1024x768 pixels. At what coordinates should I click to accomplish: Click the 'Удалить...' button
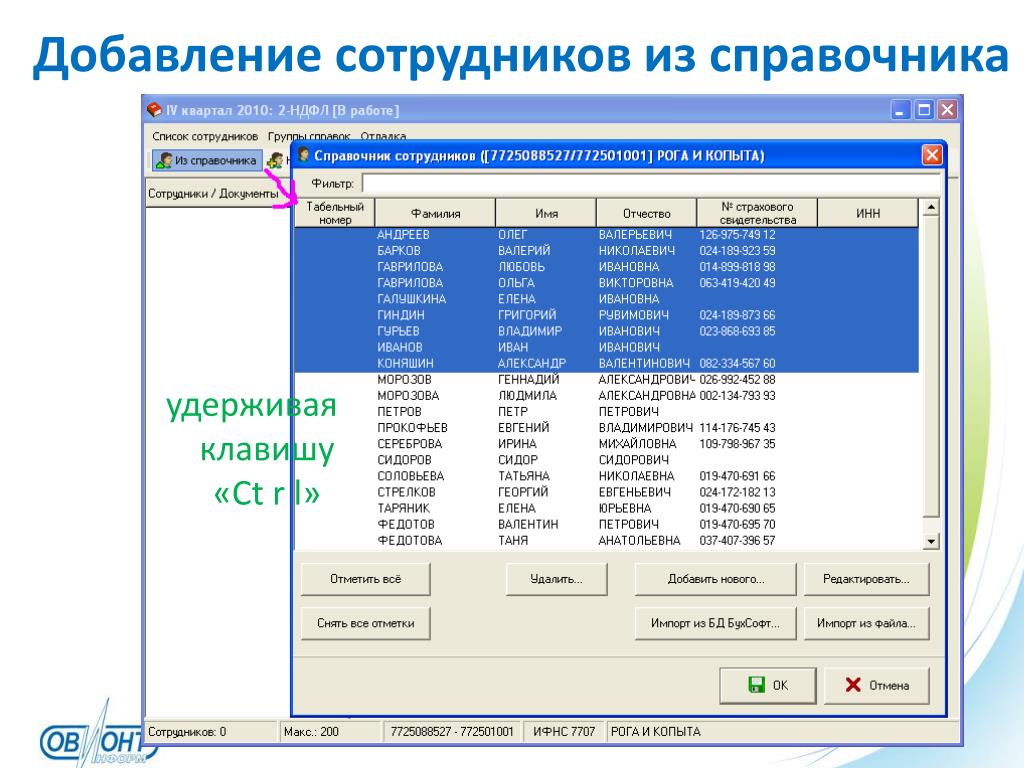point(556,579)
